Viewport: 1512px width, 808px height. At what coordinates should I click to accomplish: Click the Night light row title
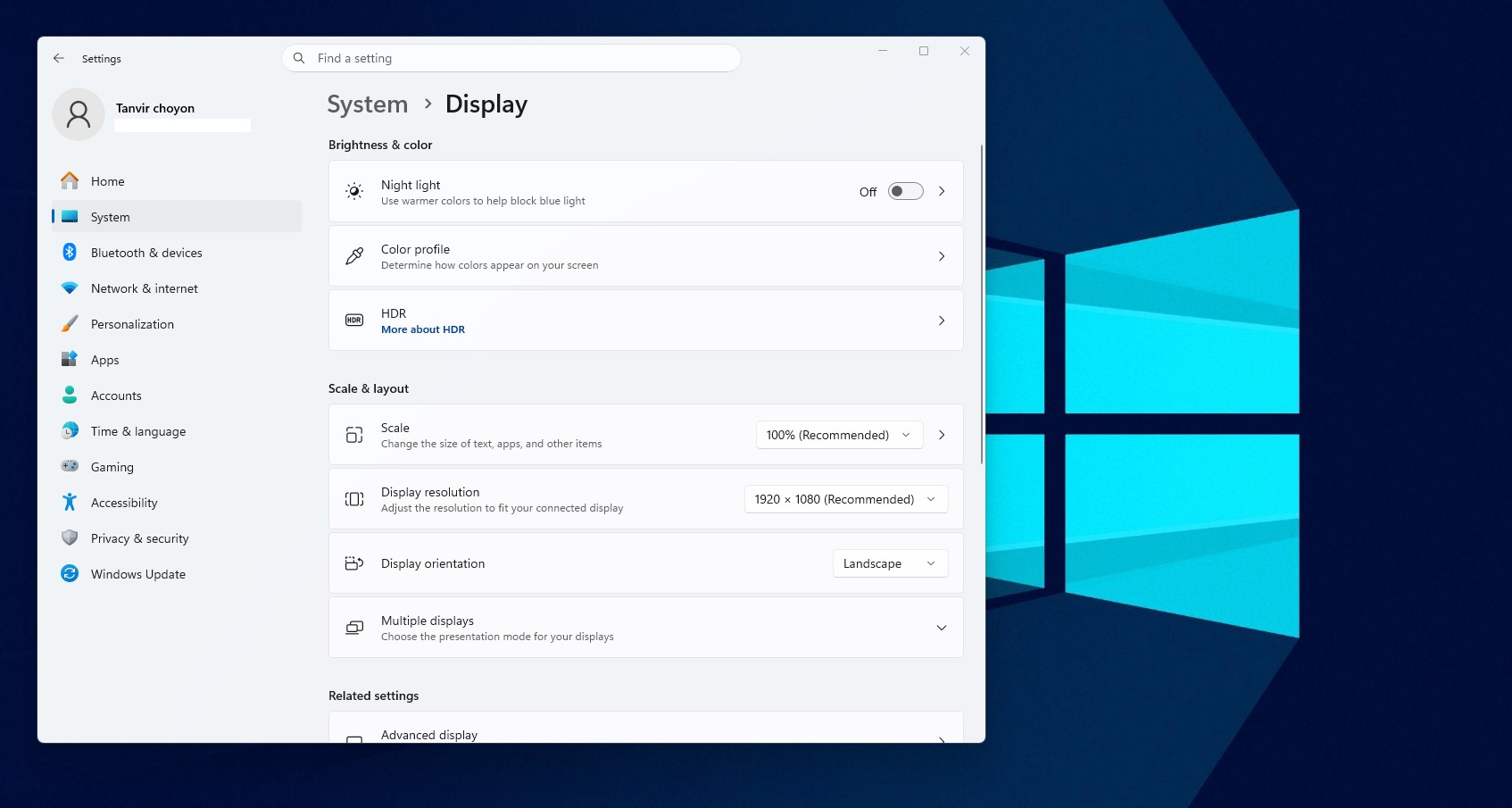tap(411, 185)
